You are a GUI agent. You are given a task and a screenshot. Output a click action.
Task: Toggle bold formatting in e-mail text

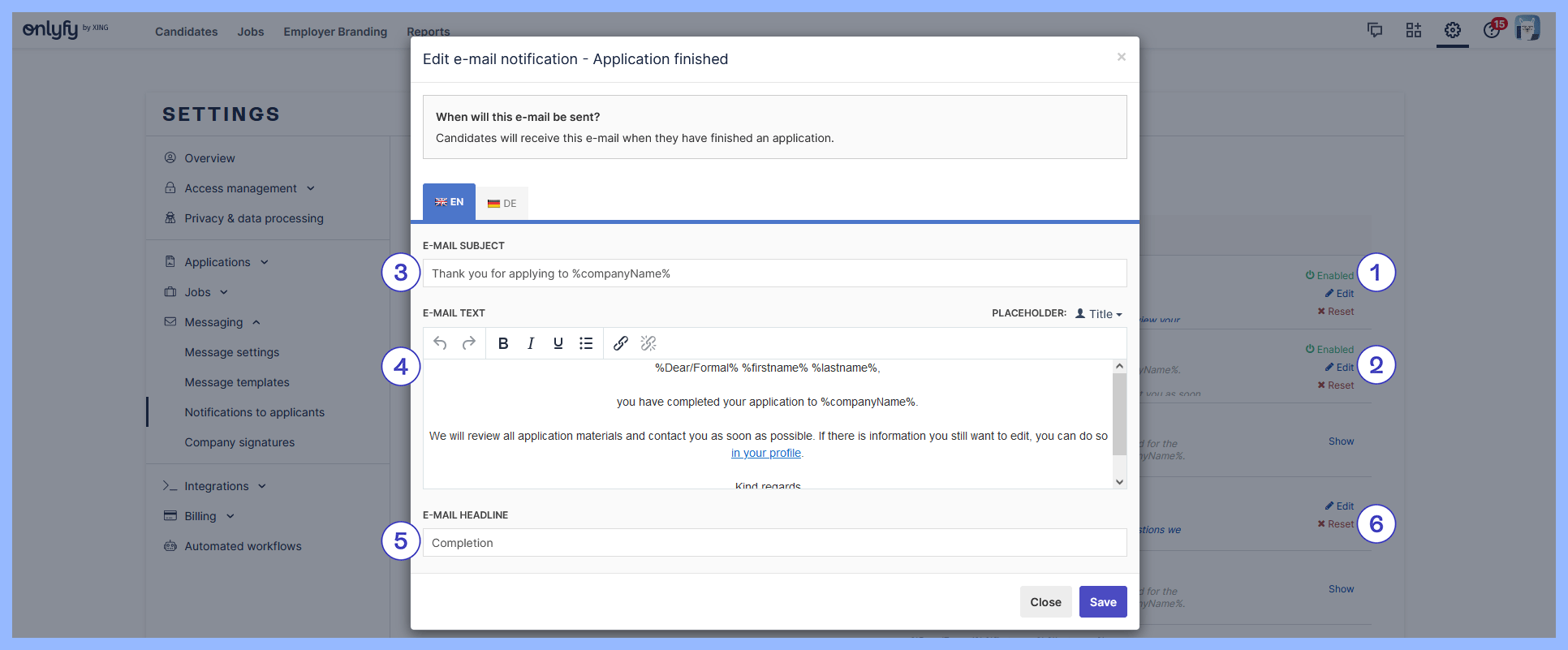coord(503,343)
